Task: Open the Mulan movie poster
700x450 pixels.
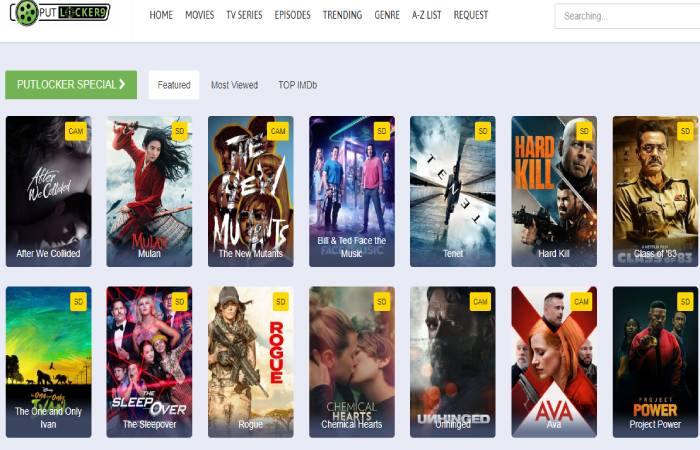Action: point(149,192)
